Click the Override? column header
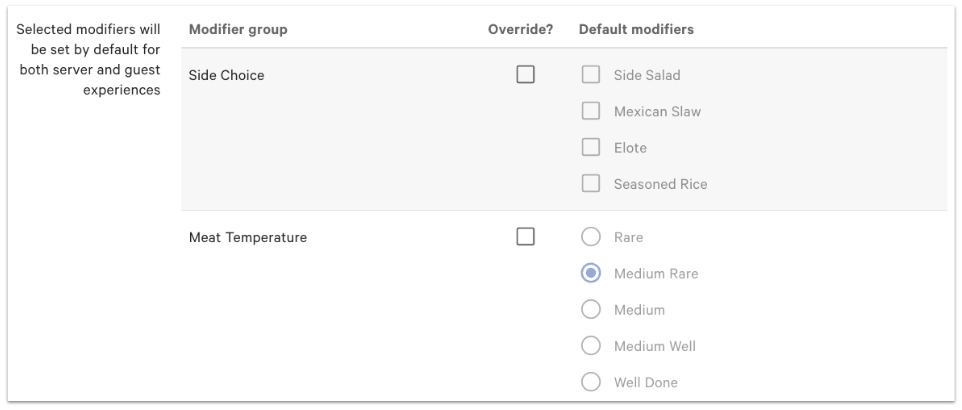Screen dimensions: 962x410 click(520, 29)
